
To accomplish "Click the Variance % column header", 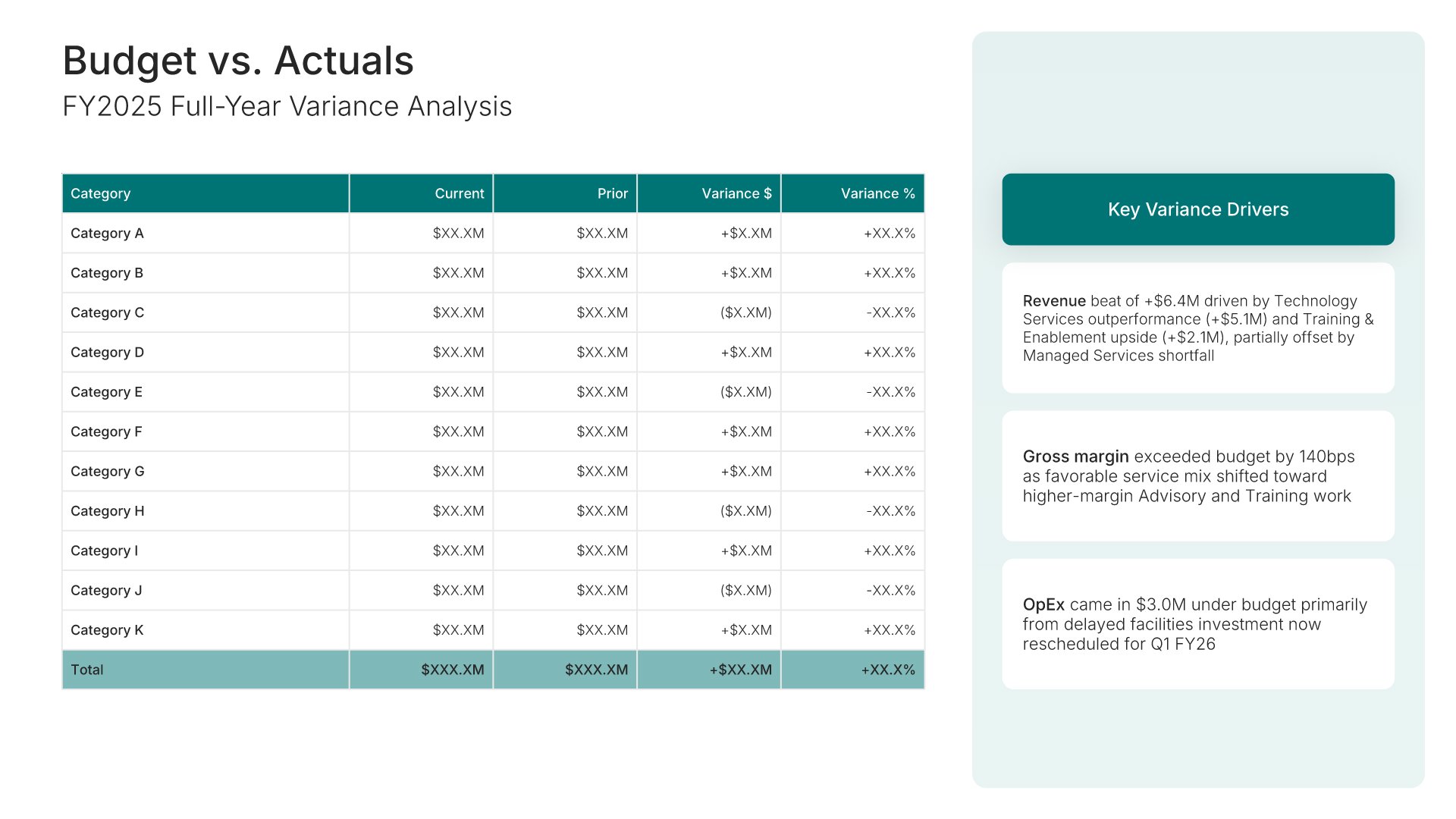I will (x=877, y=193).
